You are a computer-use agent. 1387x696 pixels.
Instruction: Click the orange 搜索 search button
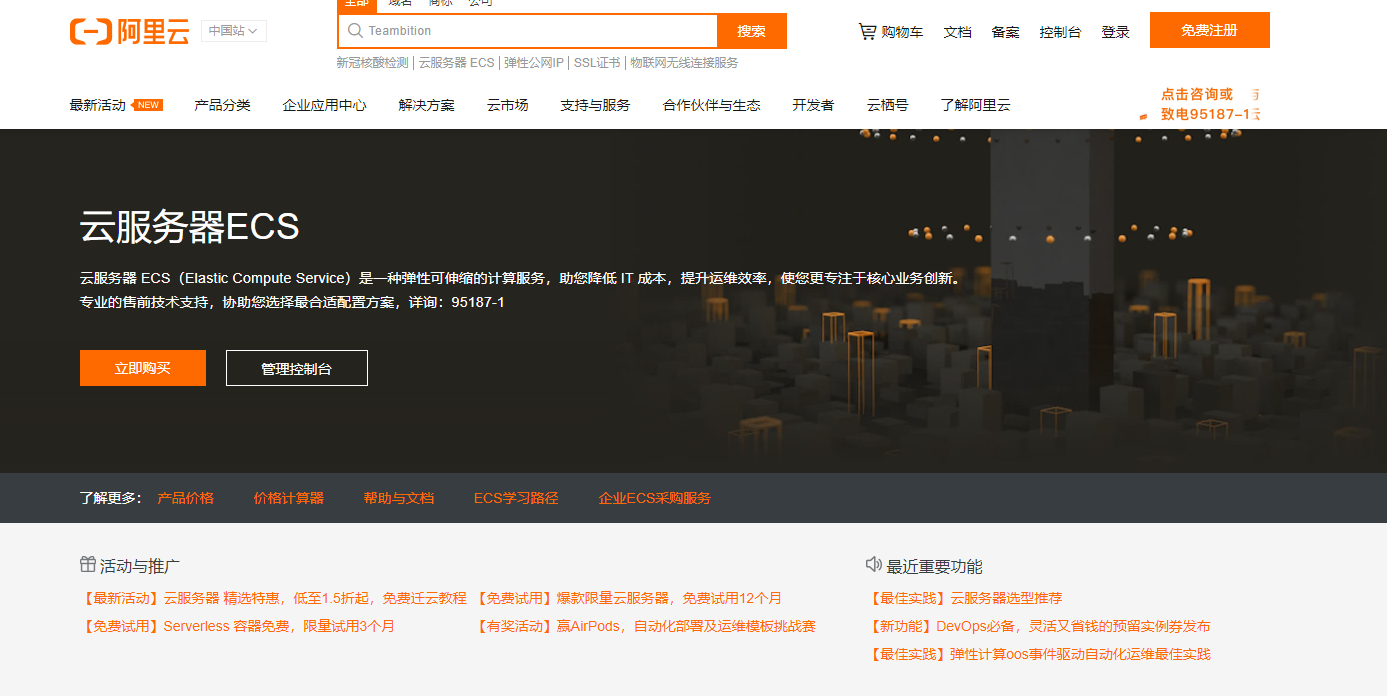pyautogui.click(x=752, y=31)
